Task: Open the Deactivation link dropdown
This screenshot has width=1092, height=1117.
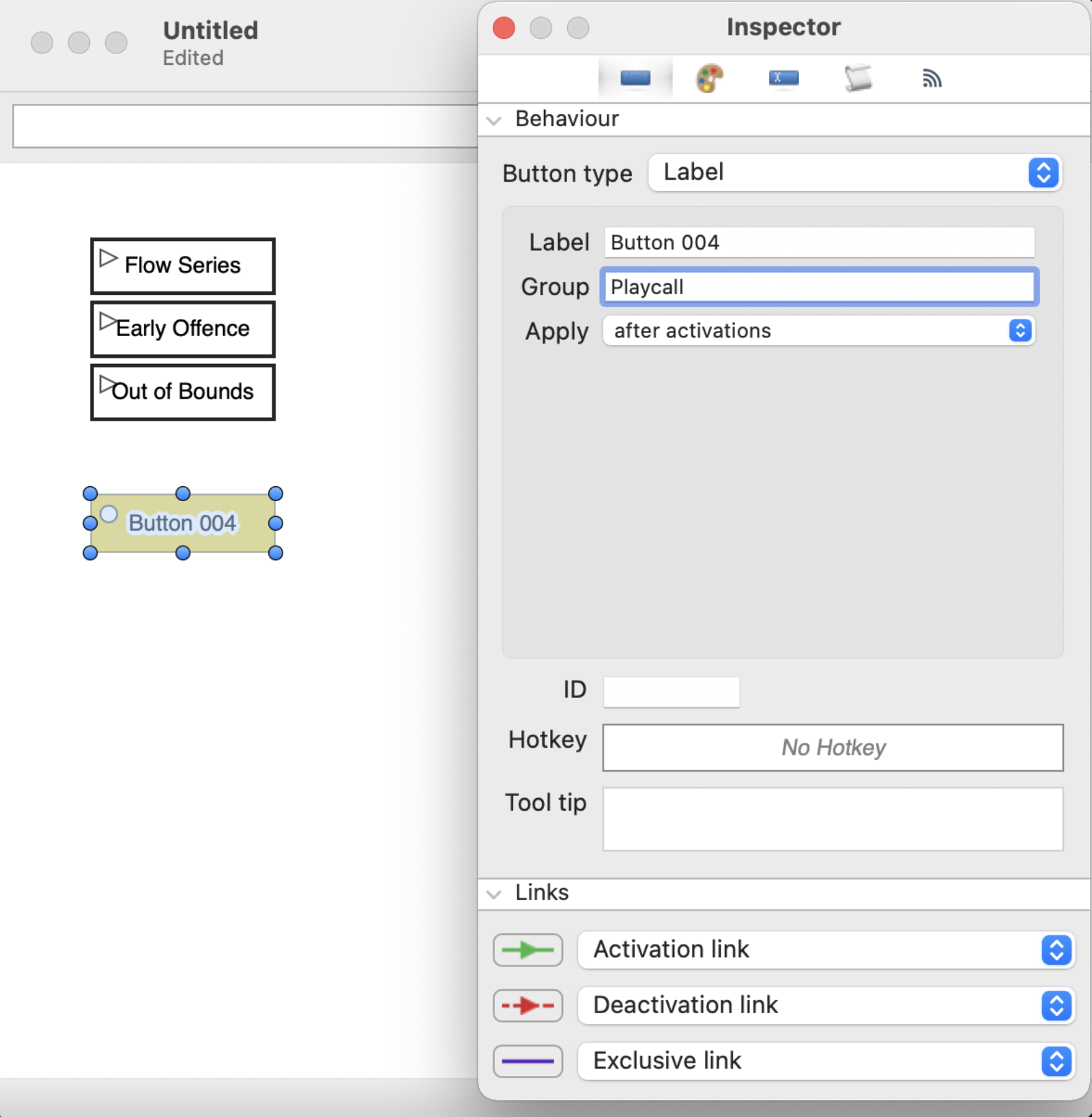Action: point(1056,1006)
